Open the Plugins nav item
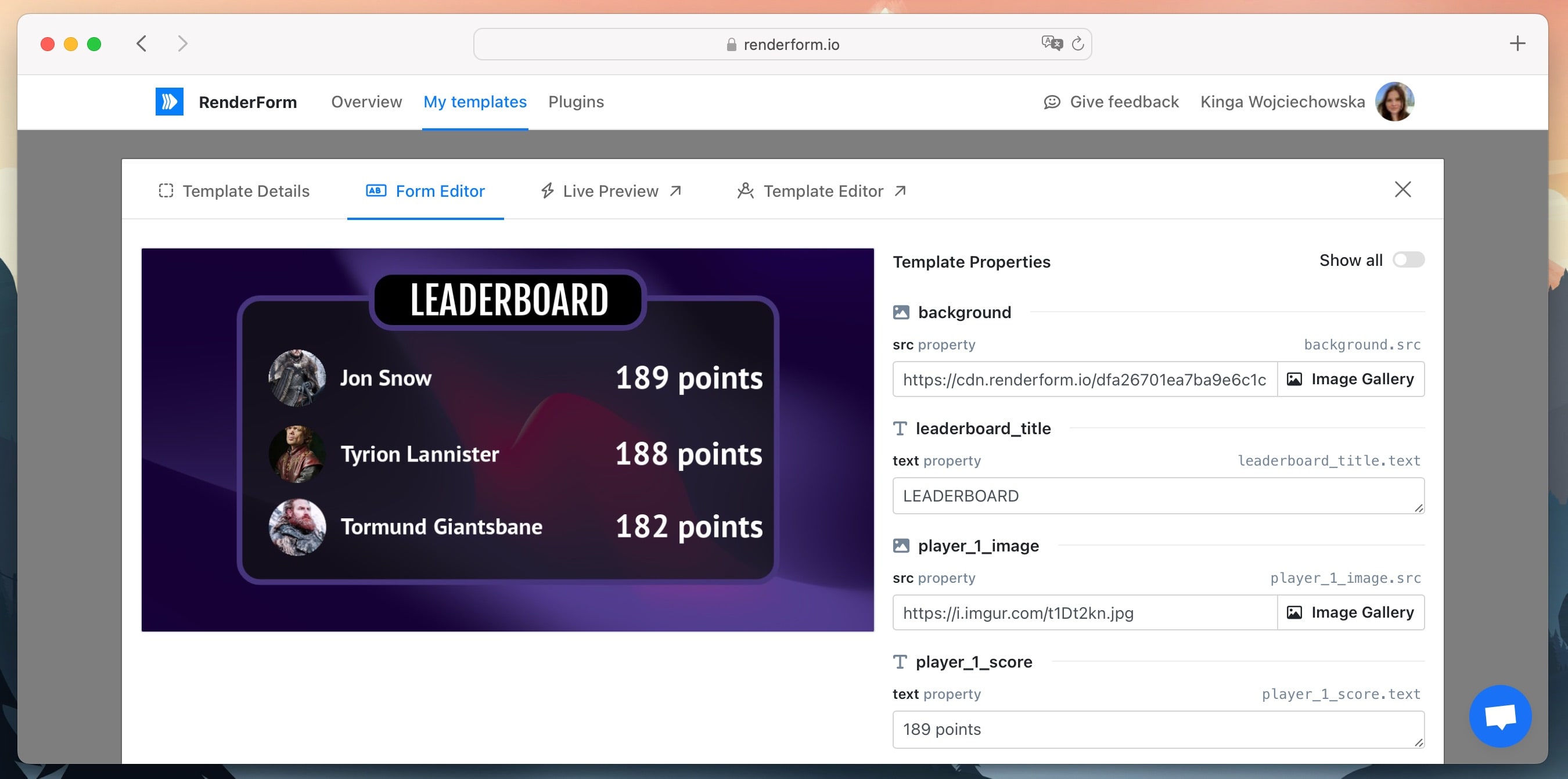This screenshot has width=1568, height=779. tap(576, 102)
